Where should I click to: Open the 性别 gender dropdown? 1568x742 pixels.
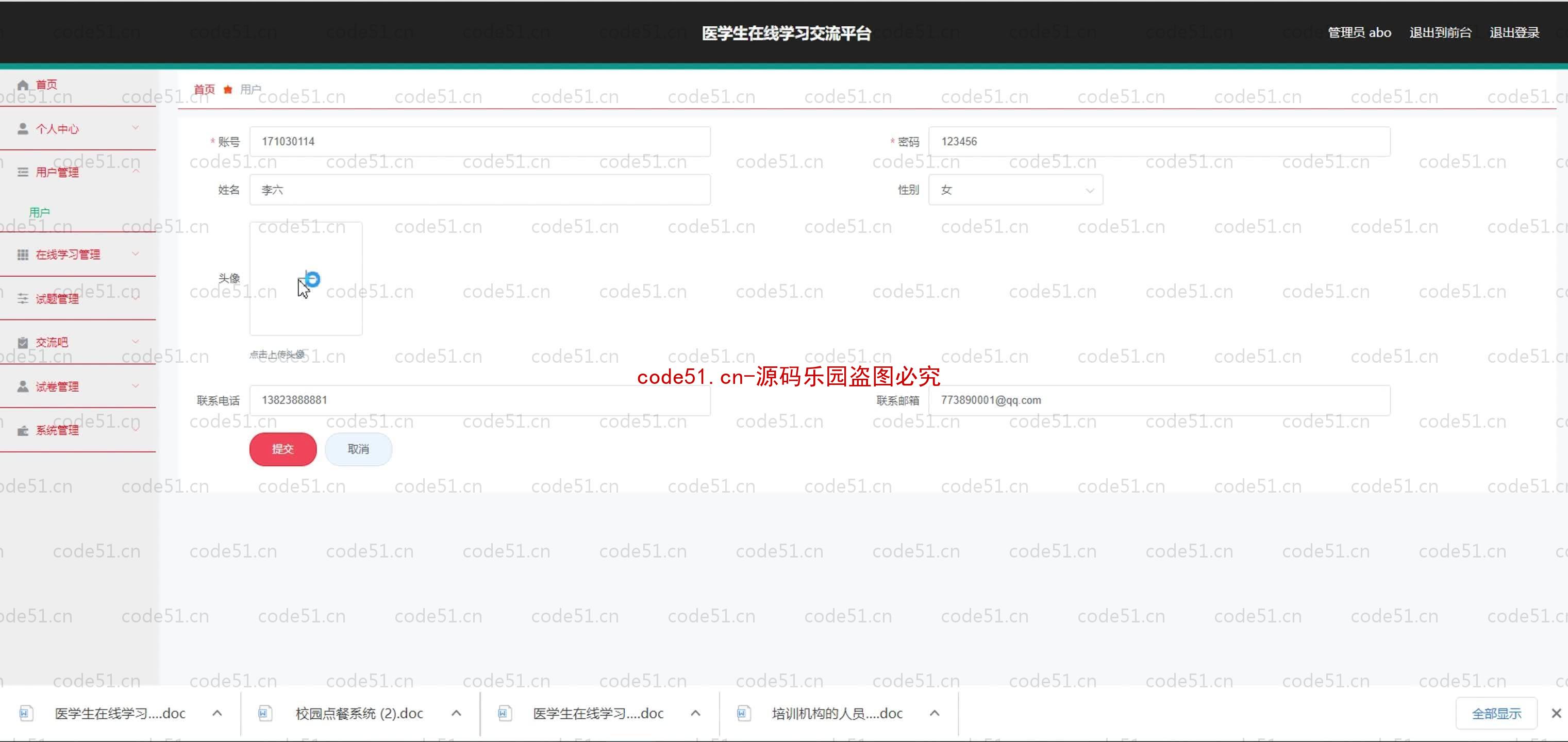[x=1015, y=190]
